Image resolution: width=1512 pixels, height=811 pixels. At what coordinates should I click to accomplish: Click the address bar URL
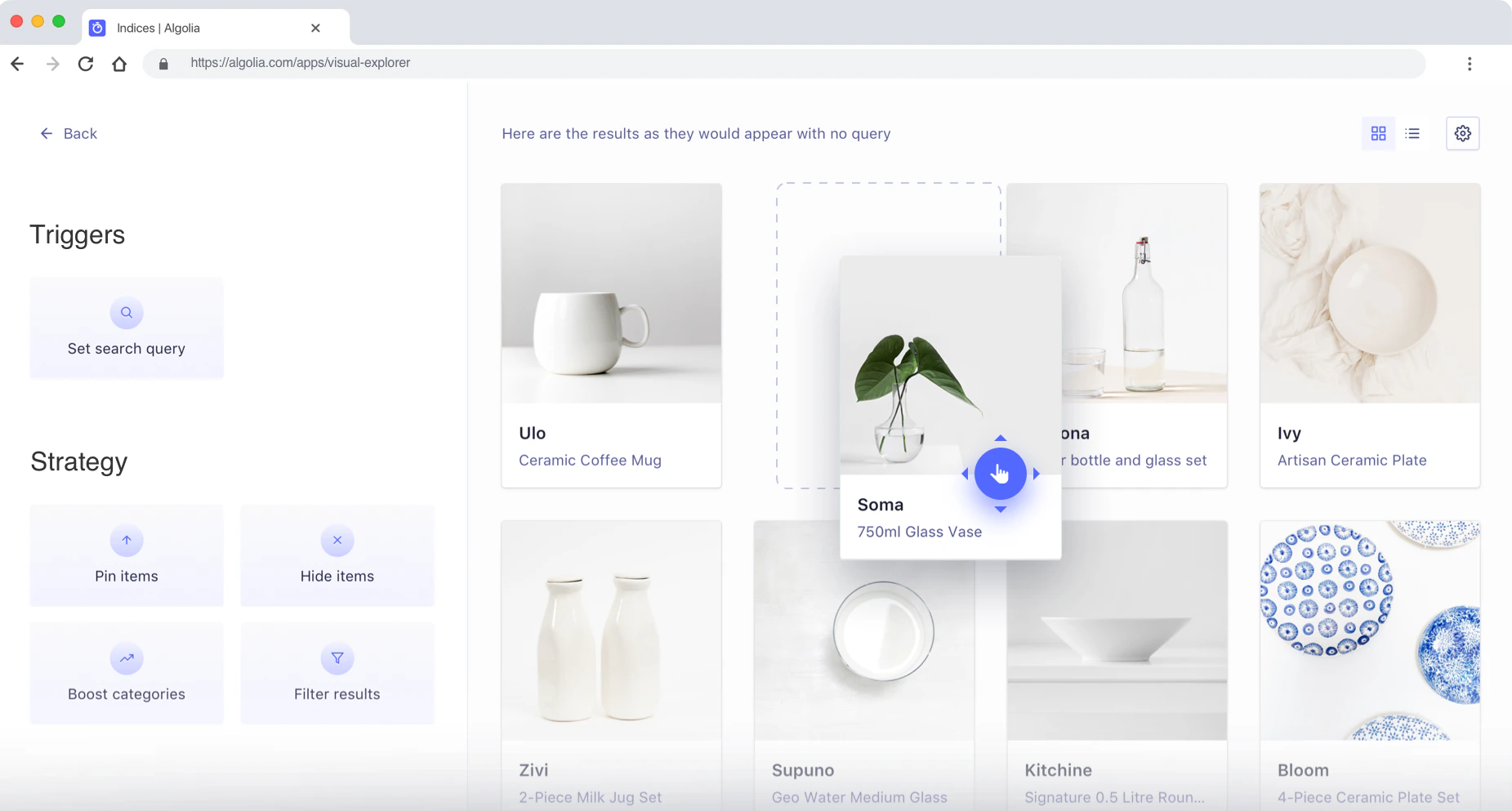(x=300, y=63)
